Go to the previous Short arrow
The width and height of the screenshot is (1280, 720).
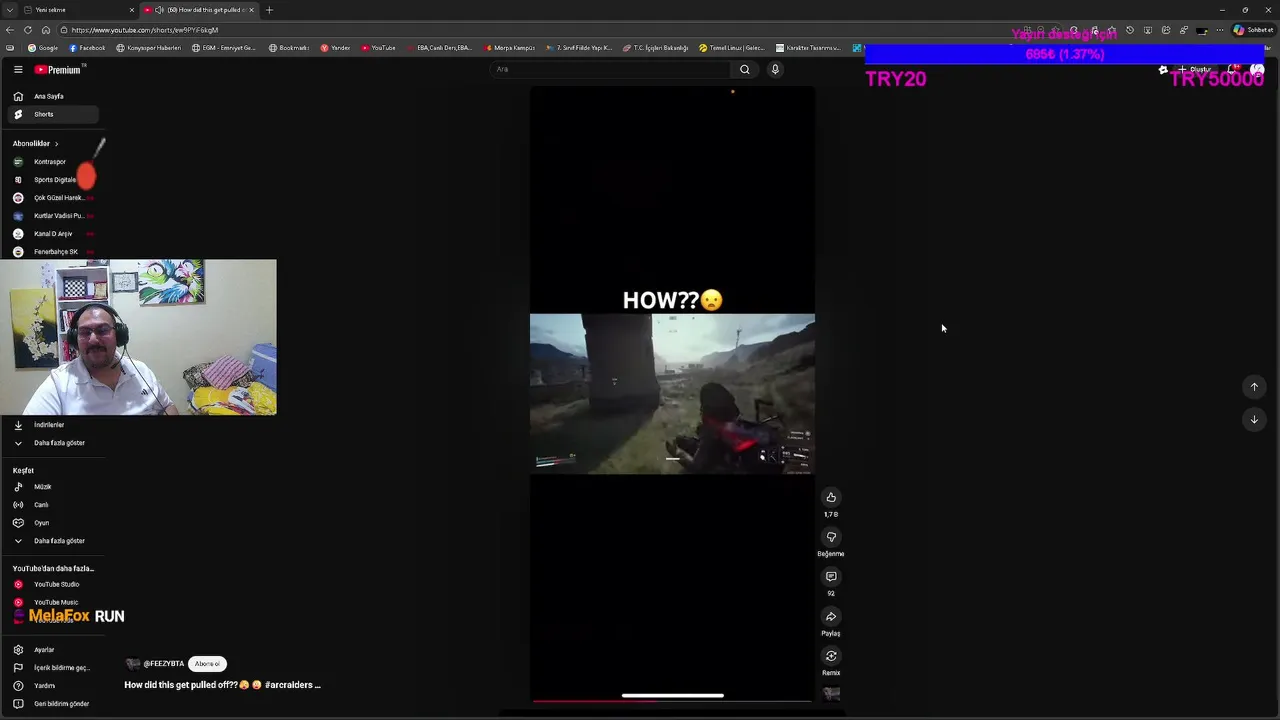pos(1254,387)
